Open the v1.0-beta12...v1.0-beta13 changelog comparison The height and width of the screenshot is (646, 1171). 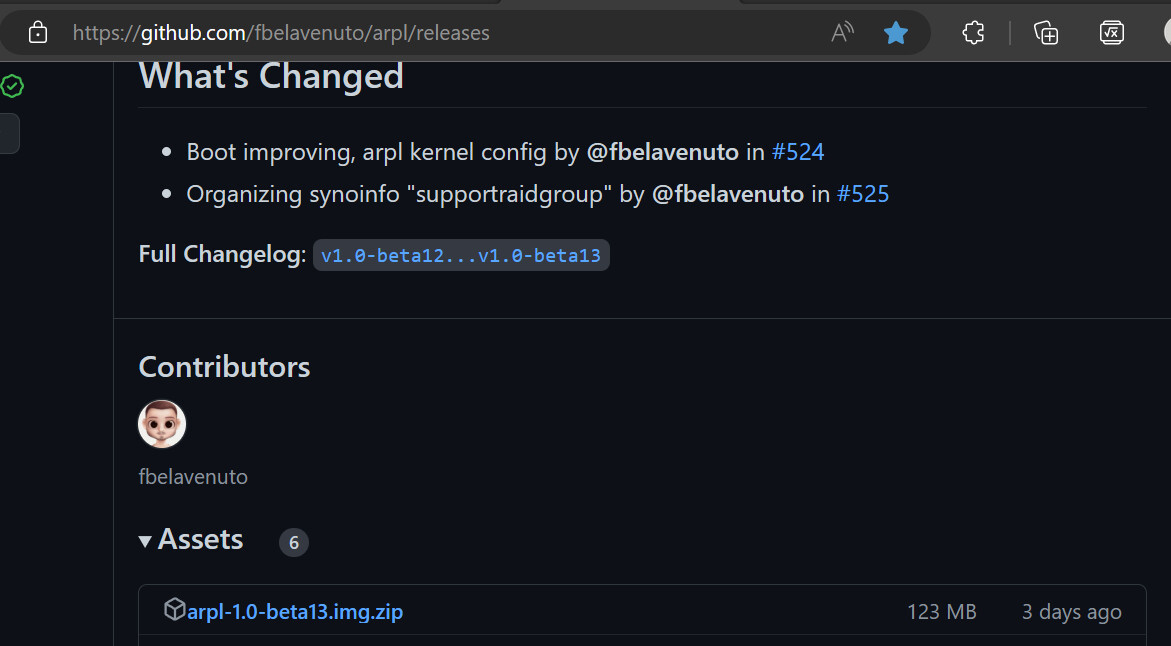pyautogui.click(x=461, y=255)
